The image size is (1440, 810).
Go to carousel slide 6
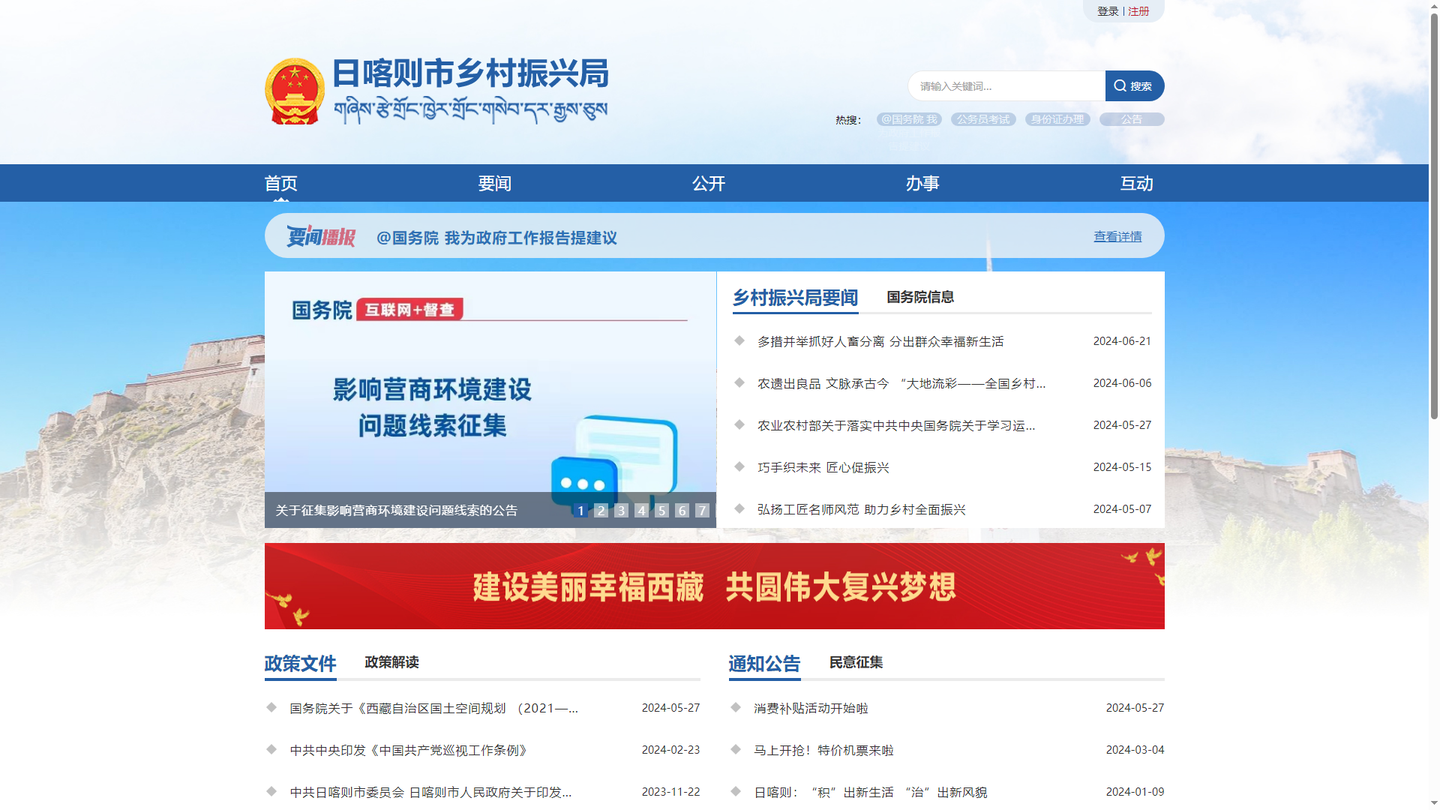coord(682,510)
